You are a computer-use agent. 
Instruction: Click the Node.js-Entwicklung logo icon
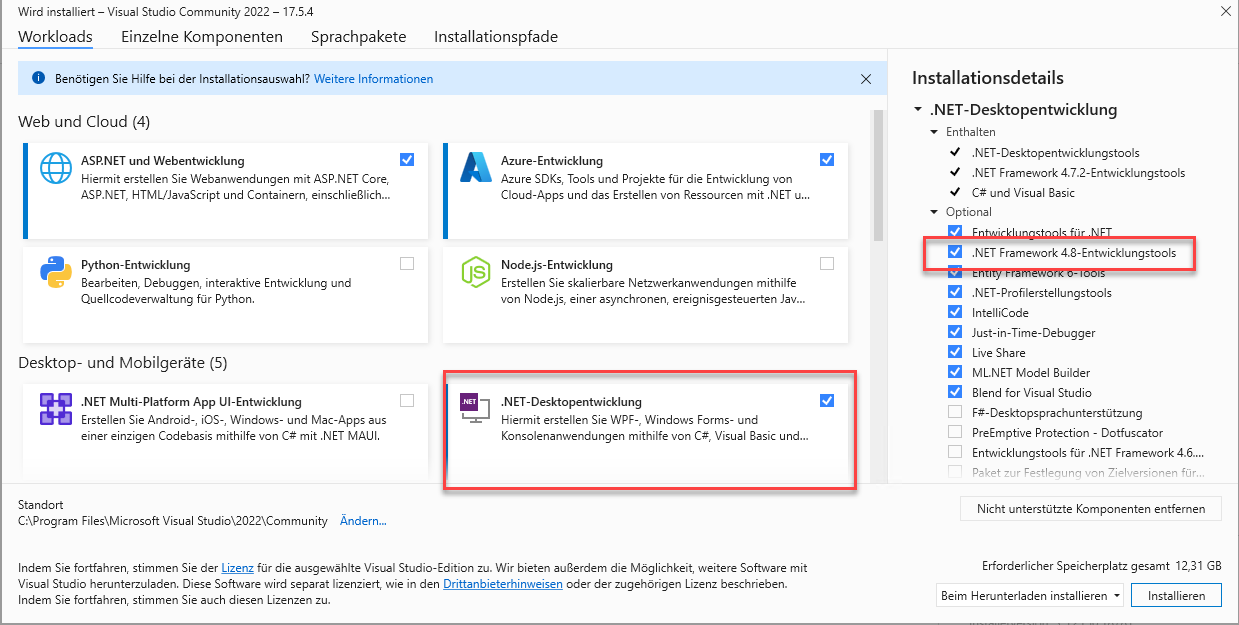475,272
